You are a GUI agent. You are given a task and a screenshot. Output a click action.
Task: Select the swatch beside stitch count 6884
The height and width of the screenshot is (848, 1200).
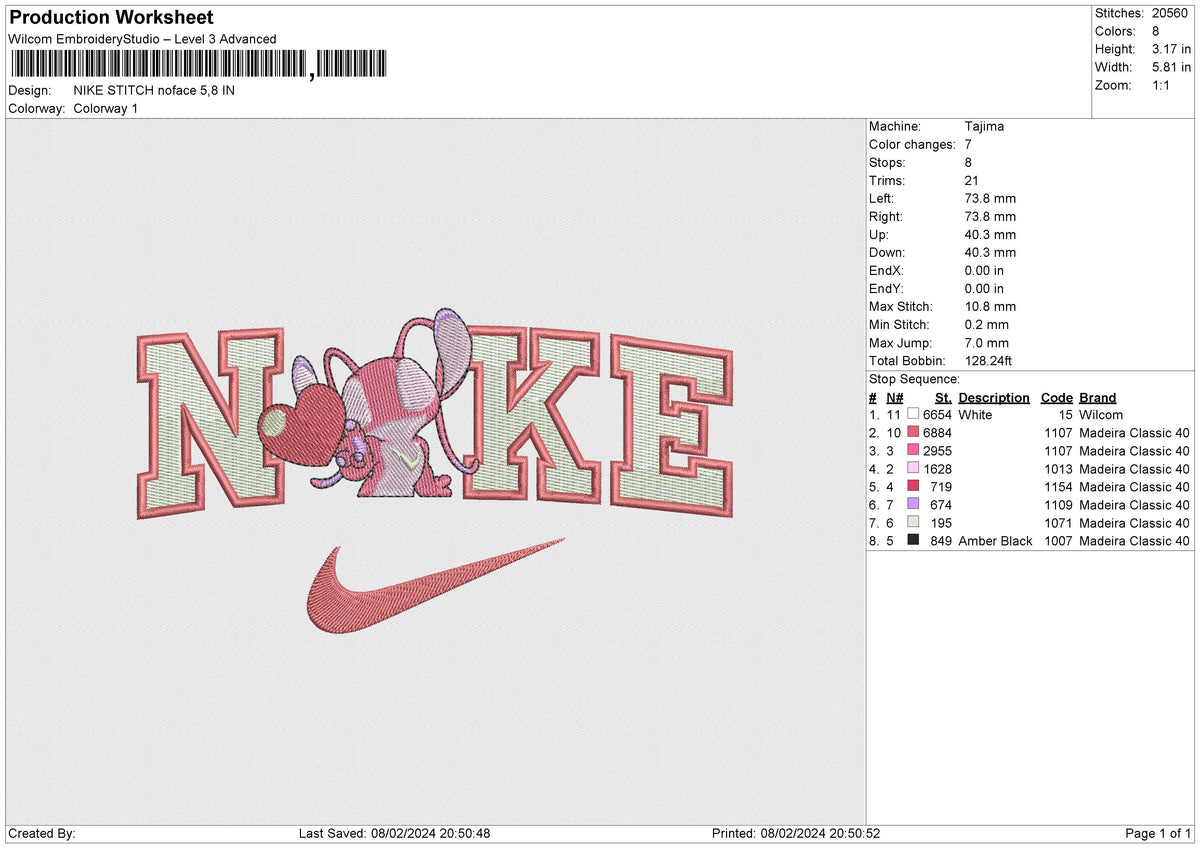[913, 432]
